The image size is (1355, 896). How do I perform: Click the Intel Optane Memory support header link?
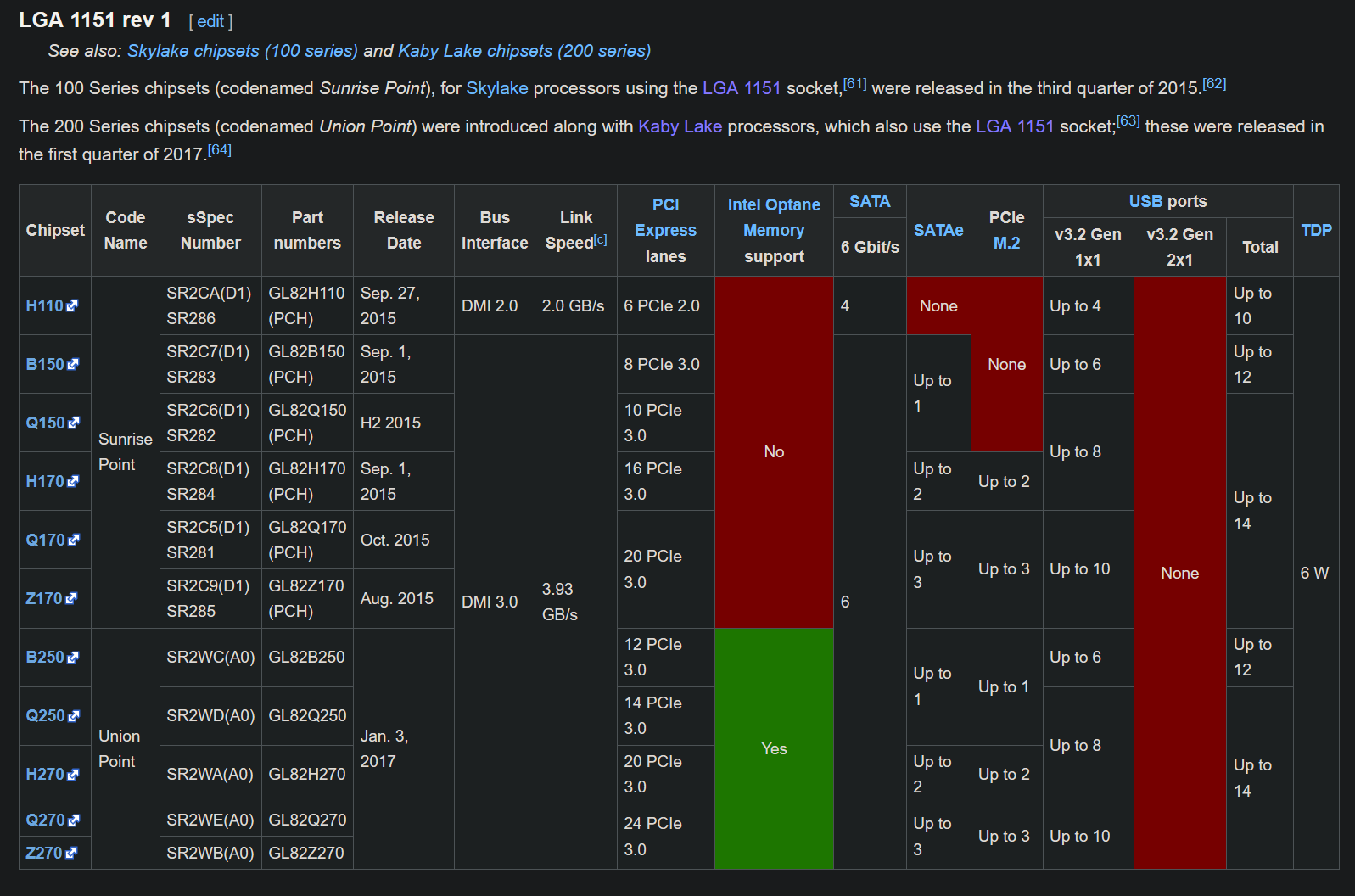click(x=774, y=218)
